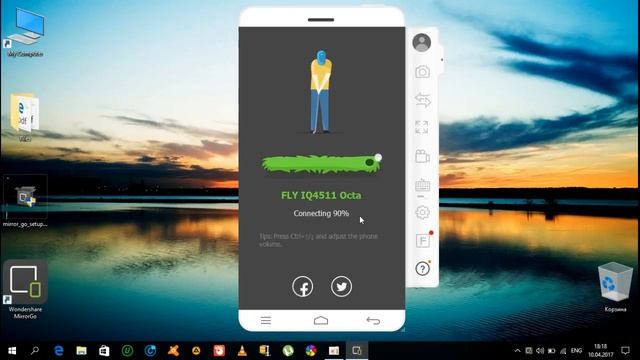
Task: Switch input language ENG indicator
Action: click(x=576, y=351)
